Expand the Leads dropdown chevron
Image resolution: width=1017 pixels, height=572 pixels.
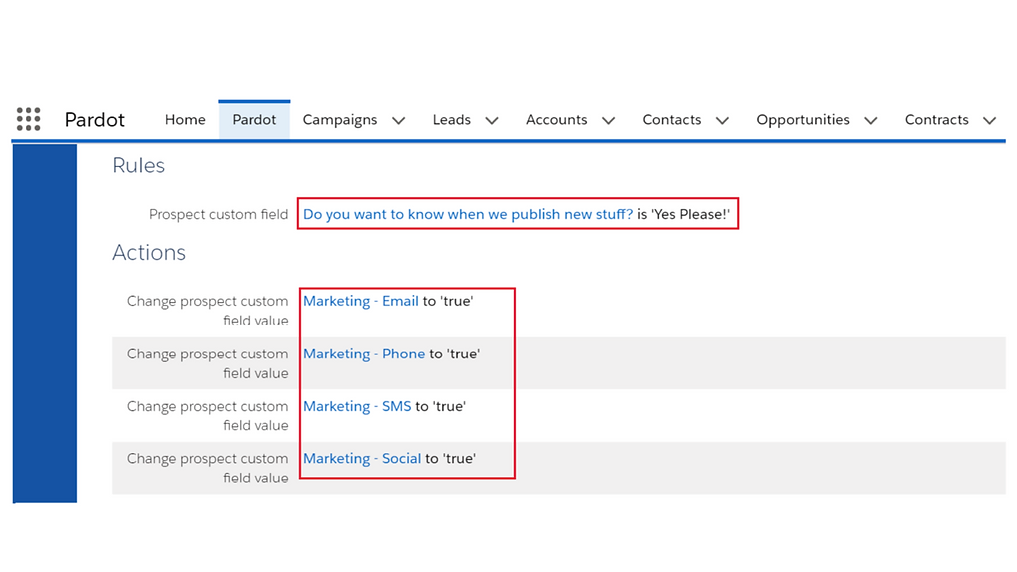coord(492,121)
